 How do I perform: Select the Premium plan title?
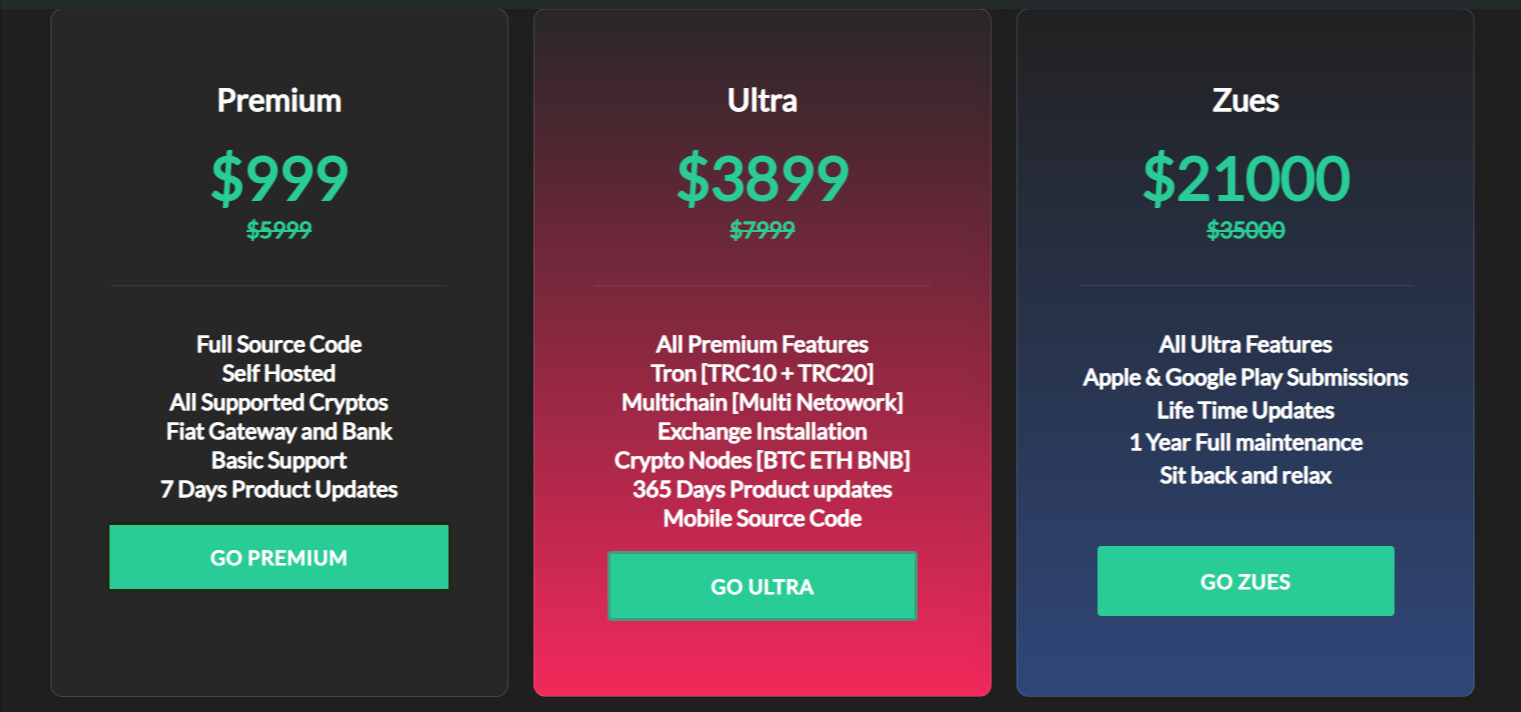[x=279, y=100]
